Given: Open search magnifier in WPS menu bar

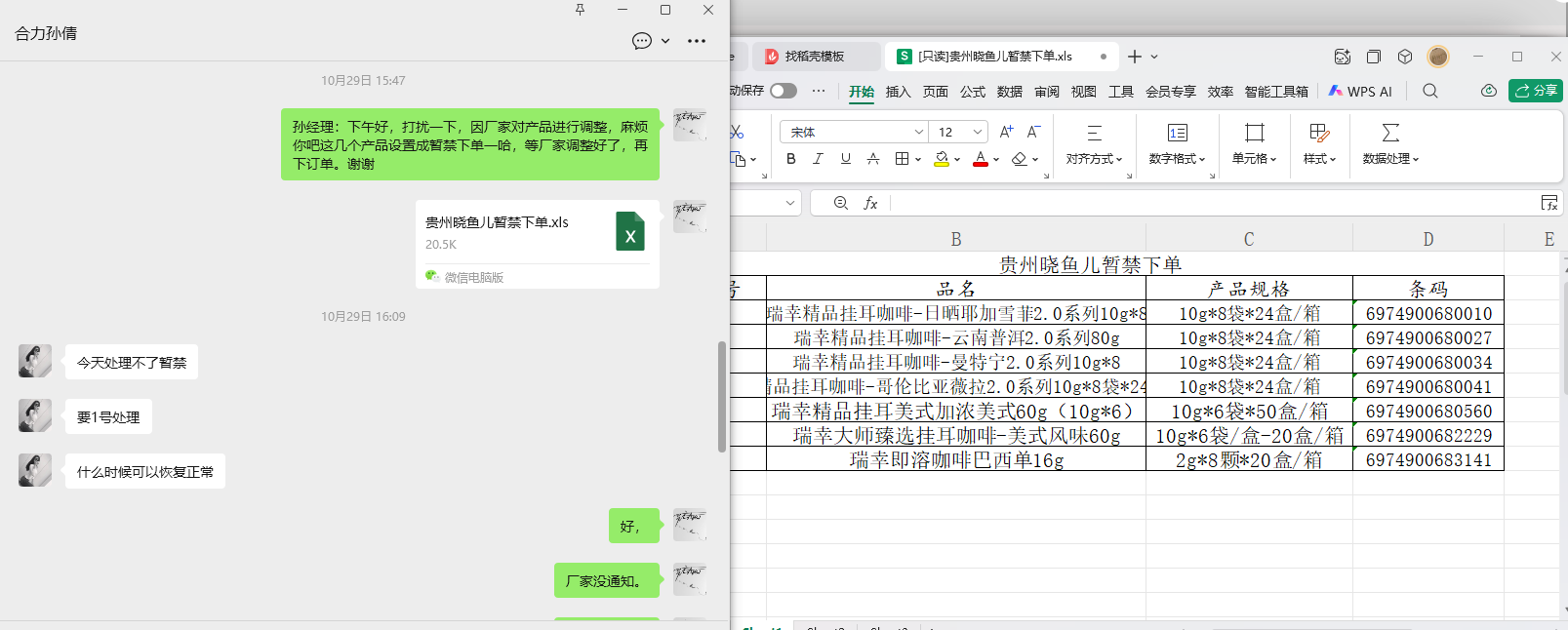Looking at the screenshot, I should pos(1429,91).
